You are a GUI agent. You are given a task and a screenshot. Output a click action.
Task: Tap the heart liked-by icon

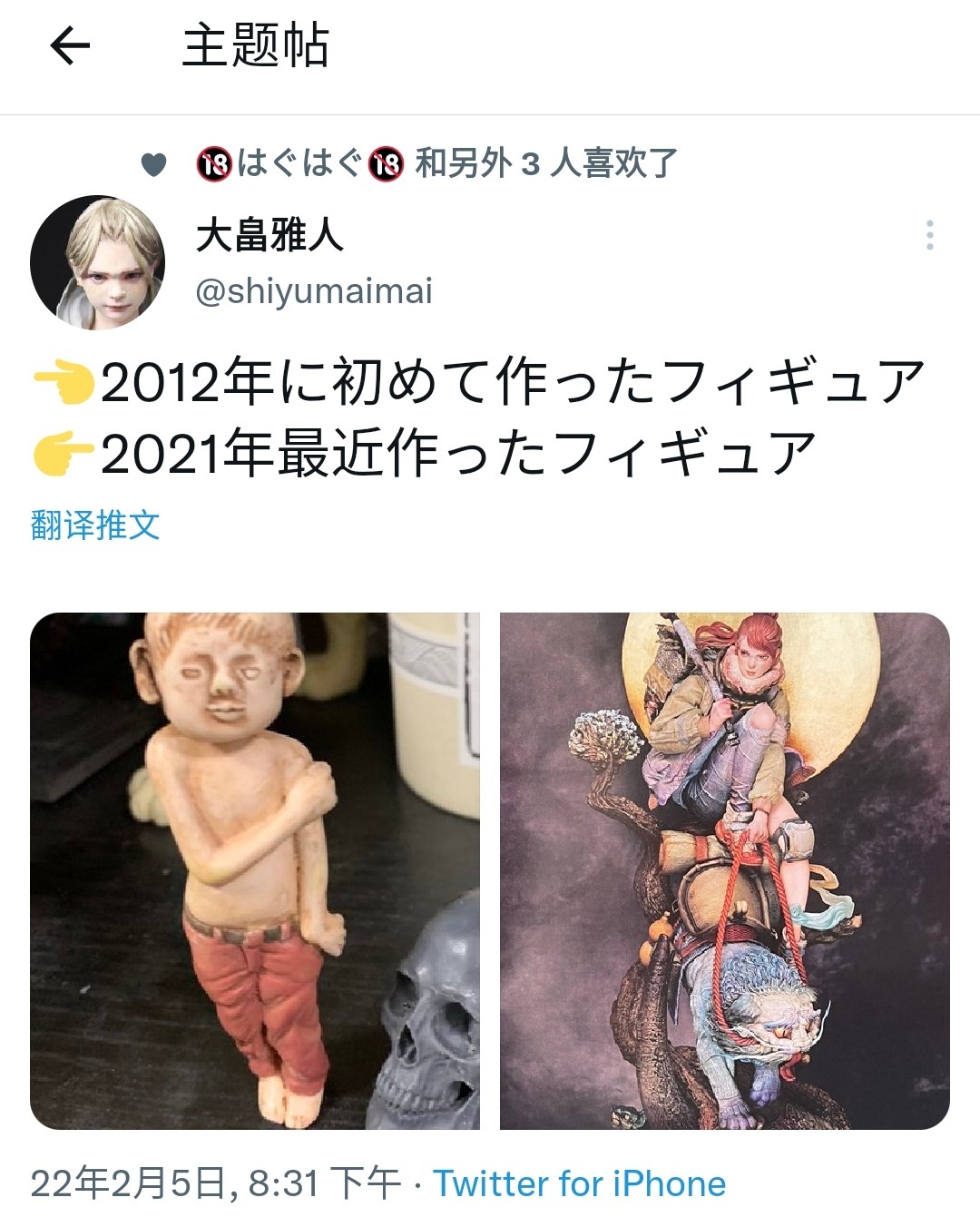click(x=153, y=164)
